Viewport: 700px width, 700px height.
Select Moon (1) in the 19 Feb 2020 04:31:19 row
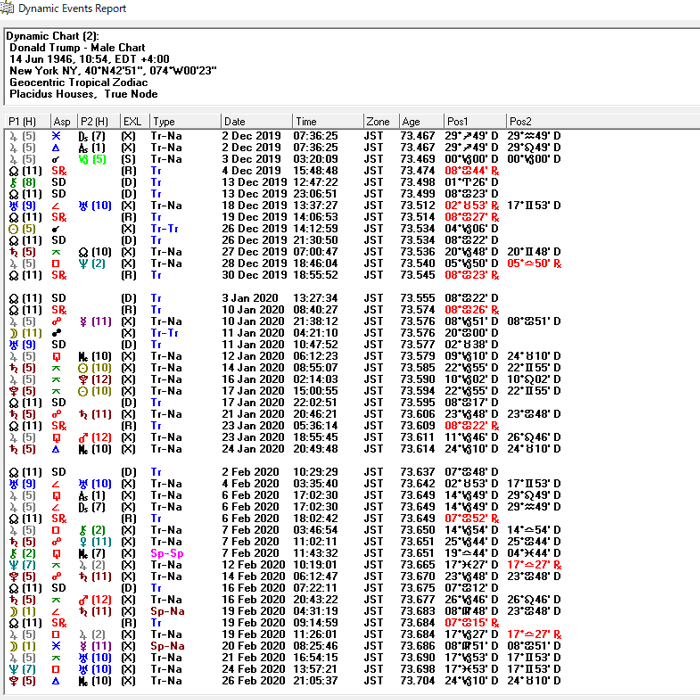tap(22, 612)
